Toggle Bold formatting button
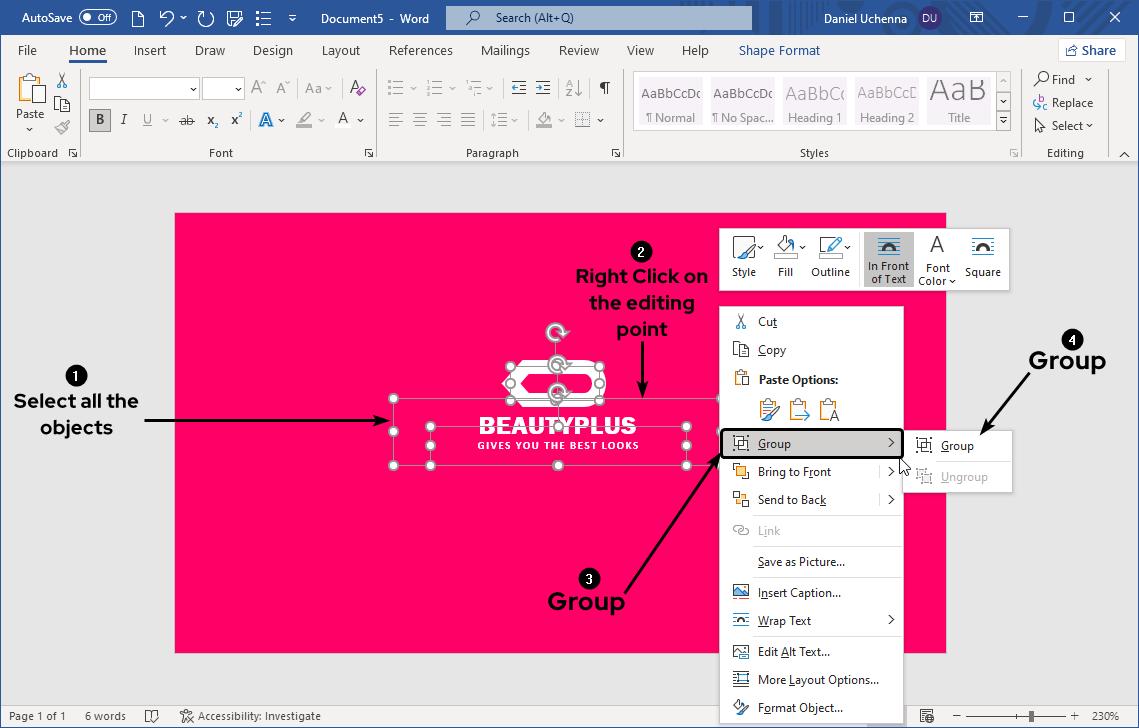 99,120
